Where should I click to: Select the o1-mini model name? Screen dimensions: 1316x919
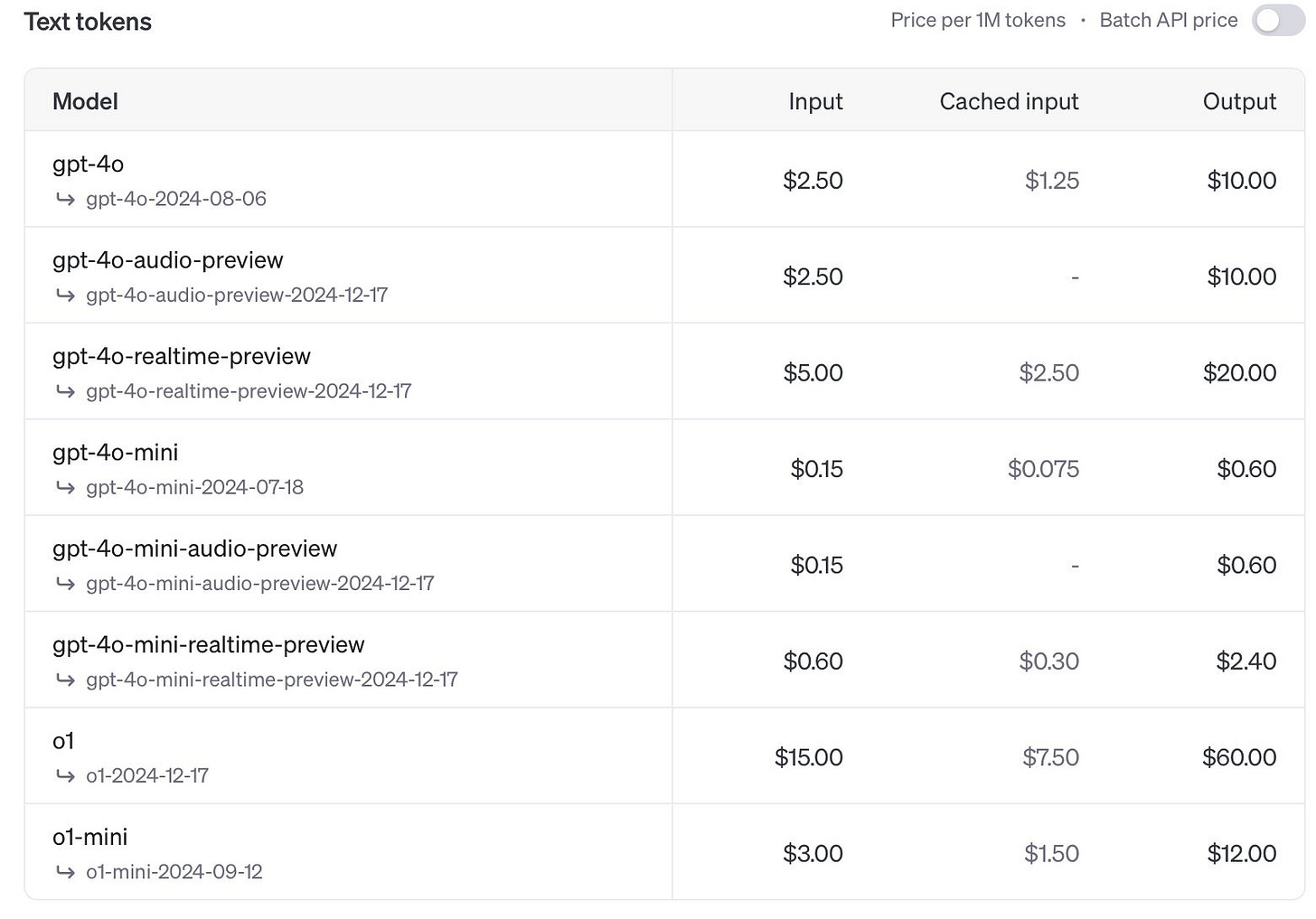(89, 837)
